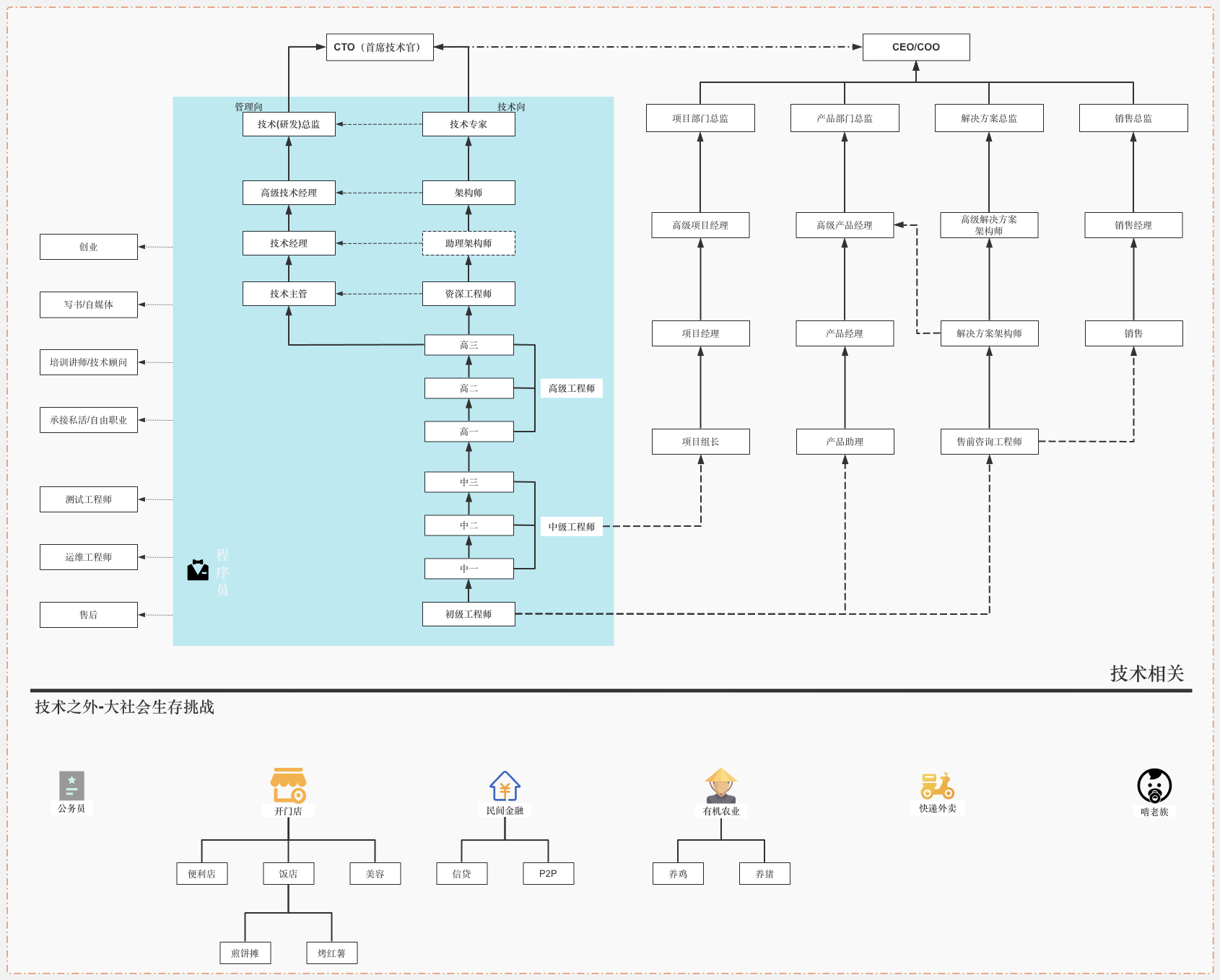The width and height of the screenshot is (1220, 980).
Task: Click the dashed 助理架构师 node
Action: click(x=469, y=243)
